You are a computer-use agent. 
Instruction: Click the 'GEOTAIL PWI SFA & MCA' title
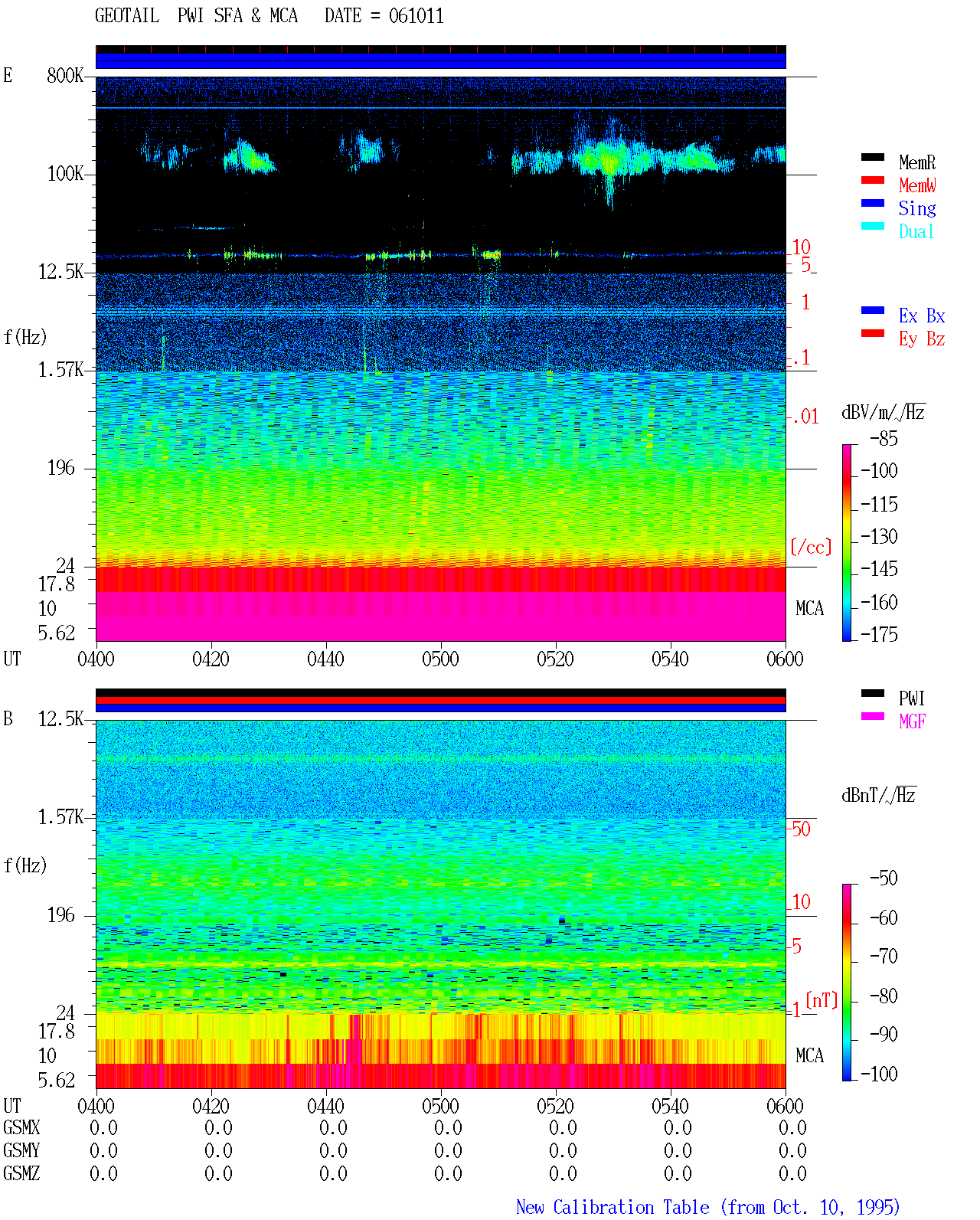(x=196, y=16)
